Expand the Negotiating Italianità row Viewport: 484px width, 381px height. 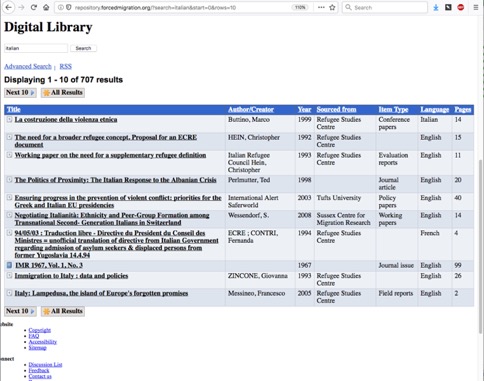point(9,215)
